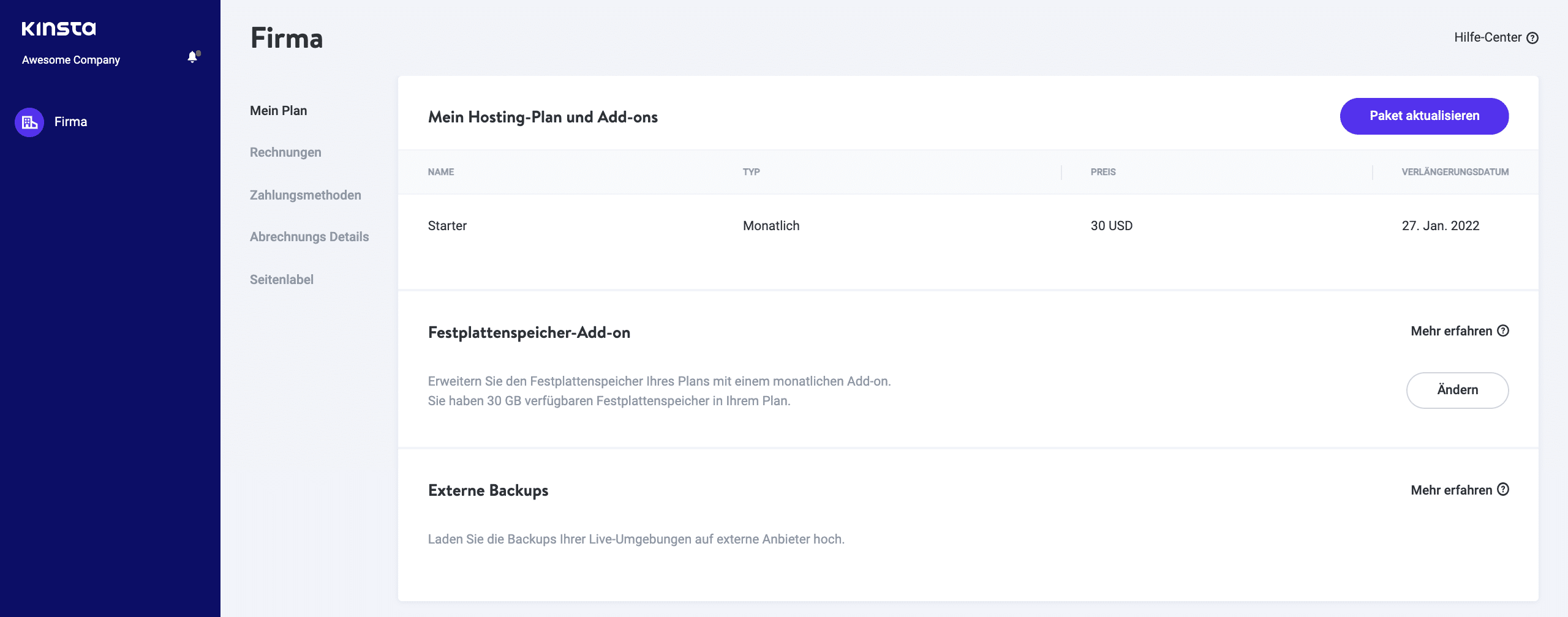Screen dimensions: 1568x617
Task: Open Rechnungen in the settings sidebar
Action: coord(285,152)
